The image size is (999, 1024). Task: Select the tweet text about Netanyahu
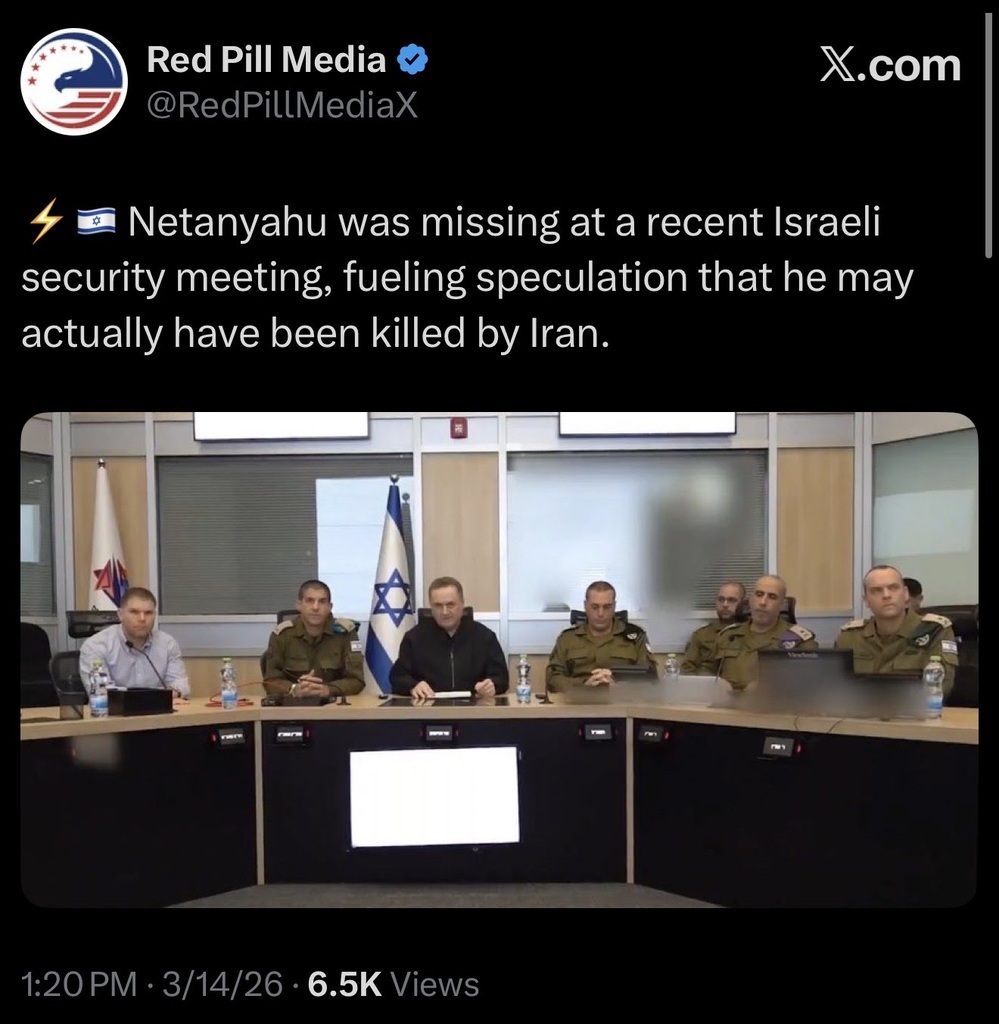tap(468, 278)
